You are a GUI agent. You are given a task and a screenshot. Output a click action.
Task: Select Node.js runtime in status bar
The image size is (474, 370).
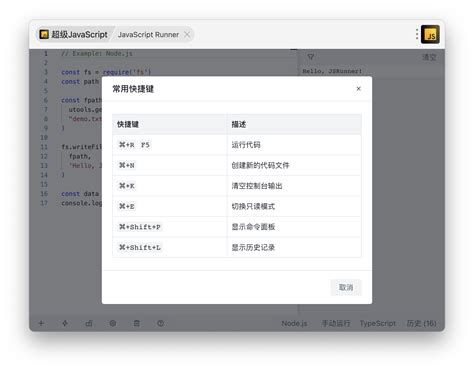294,323
